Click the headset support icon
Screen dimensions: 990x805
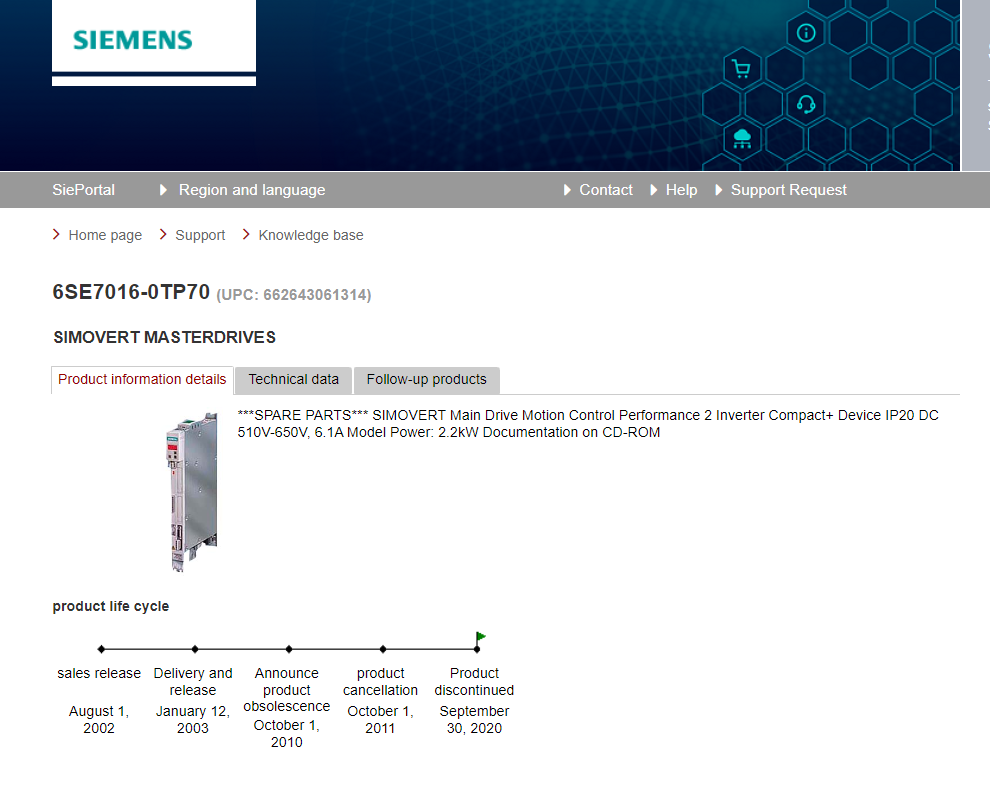click(x=806, y=104)
